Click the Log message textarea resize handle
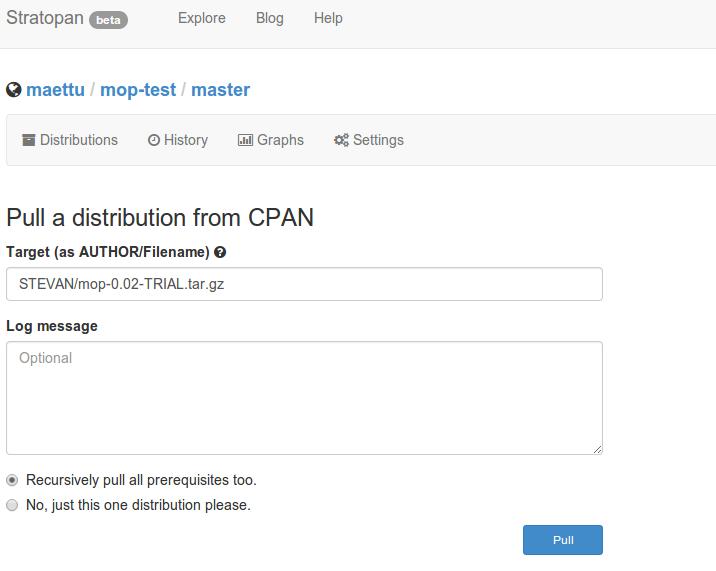Screen dimensions: 716x571 click(x=597, y=449)
